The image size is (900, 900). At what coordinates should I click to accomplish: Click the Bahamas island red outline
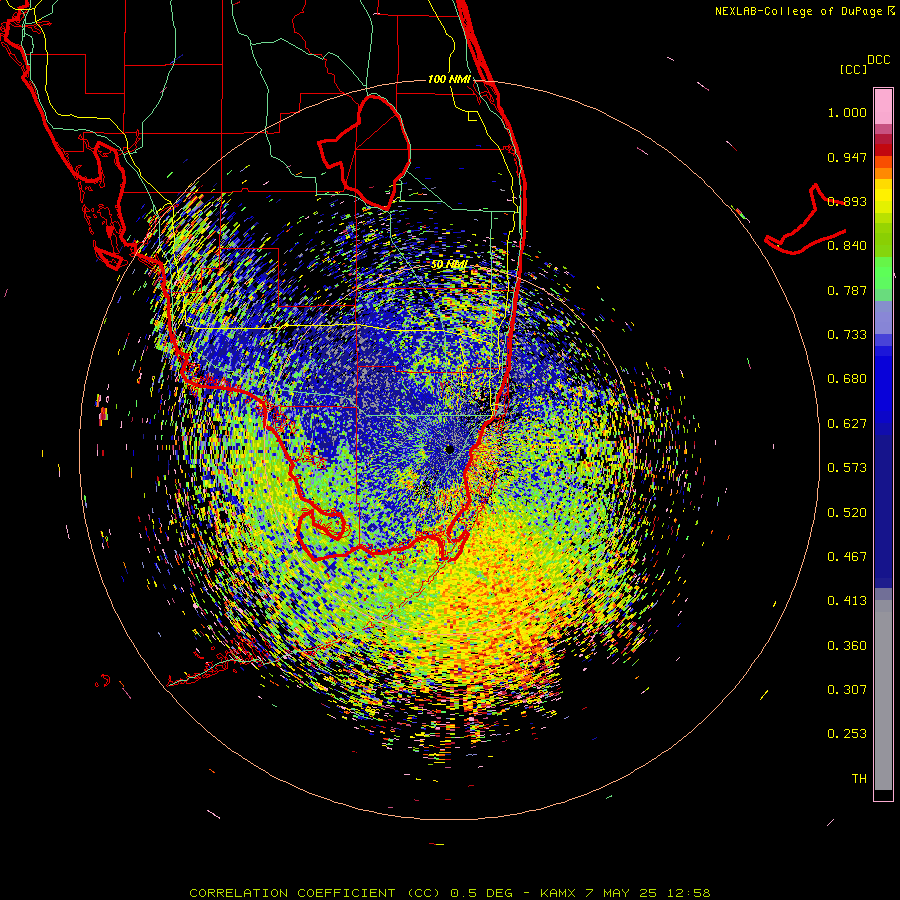click(806, 219)
